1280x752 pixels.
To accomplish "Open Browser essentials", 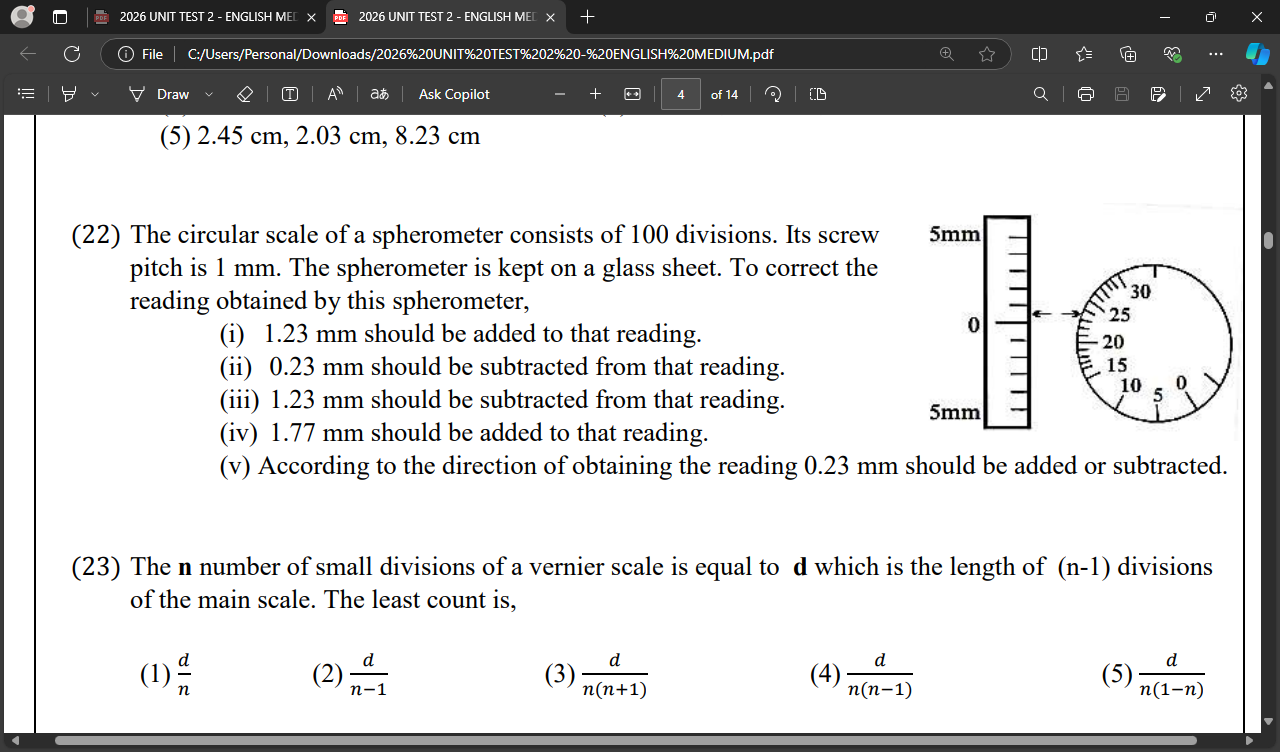I will pos(1172,54).
